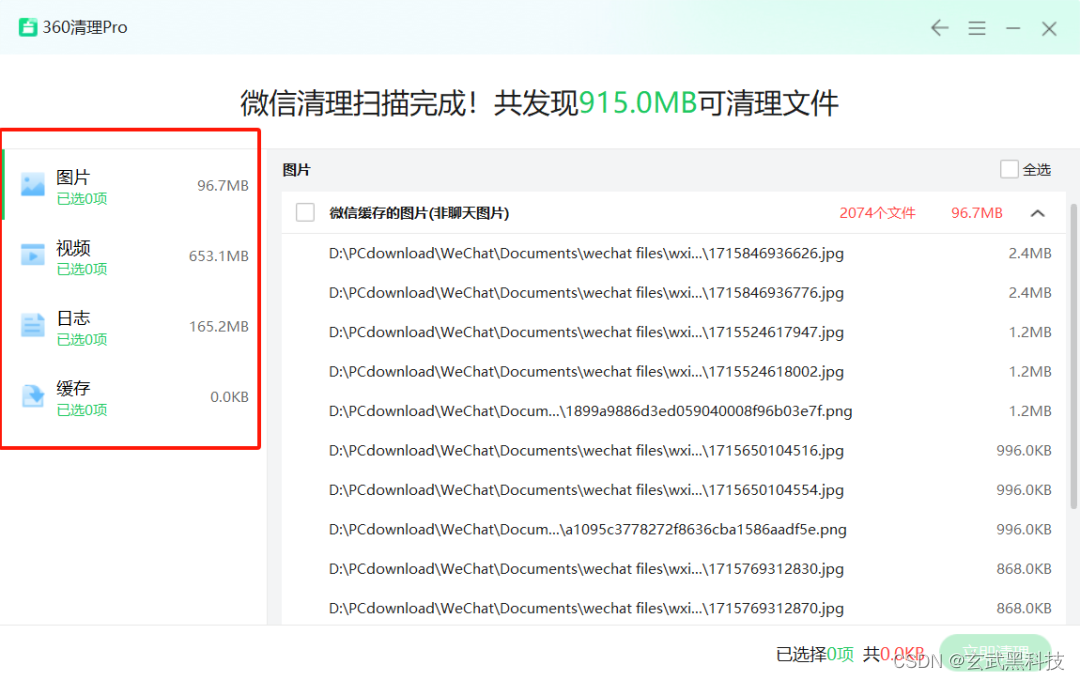Viewport: 1080px width, 680px height.
Task: Click the 图片 section heading above list
Action: pyautogui.click(x=297, y=169)
